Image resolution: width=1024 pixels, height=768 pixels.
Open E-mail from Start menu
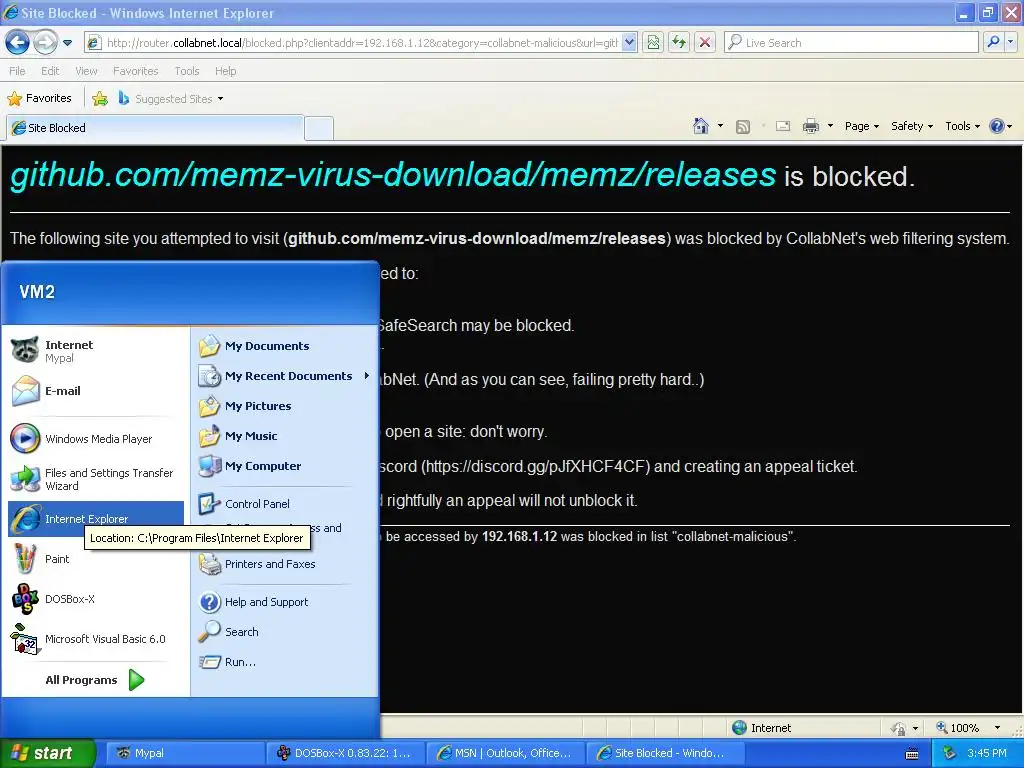[96, 391]
